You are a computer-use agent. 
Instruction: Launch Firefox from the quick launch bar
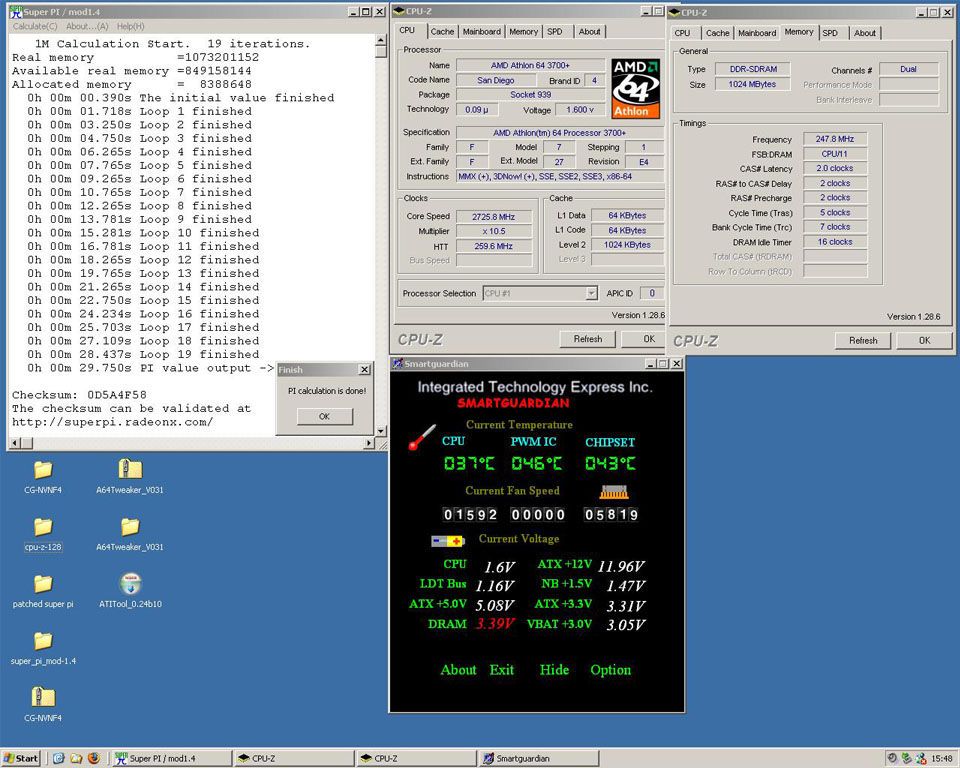pyautogui.click(x=94, y=758)
